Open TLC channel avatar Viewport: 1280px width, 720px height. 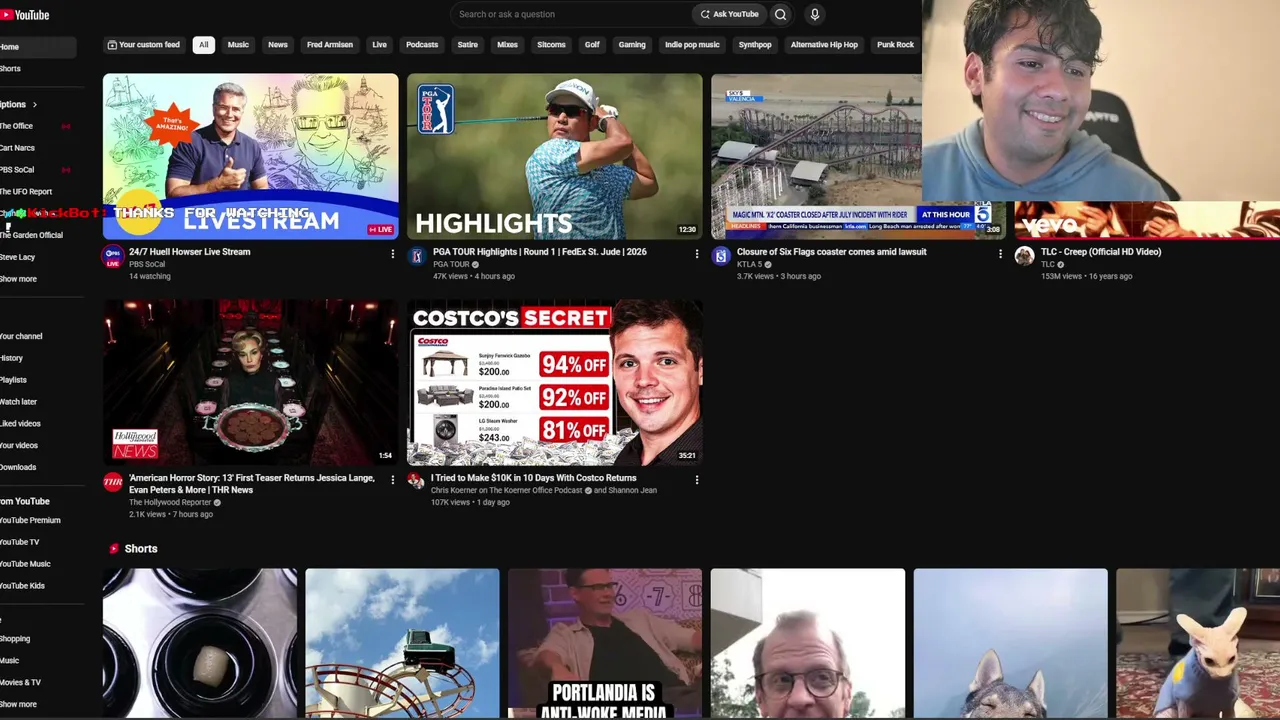tap(1025, 256)
